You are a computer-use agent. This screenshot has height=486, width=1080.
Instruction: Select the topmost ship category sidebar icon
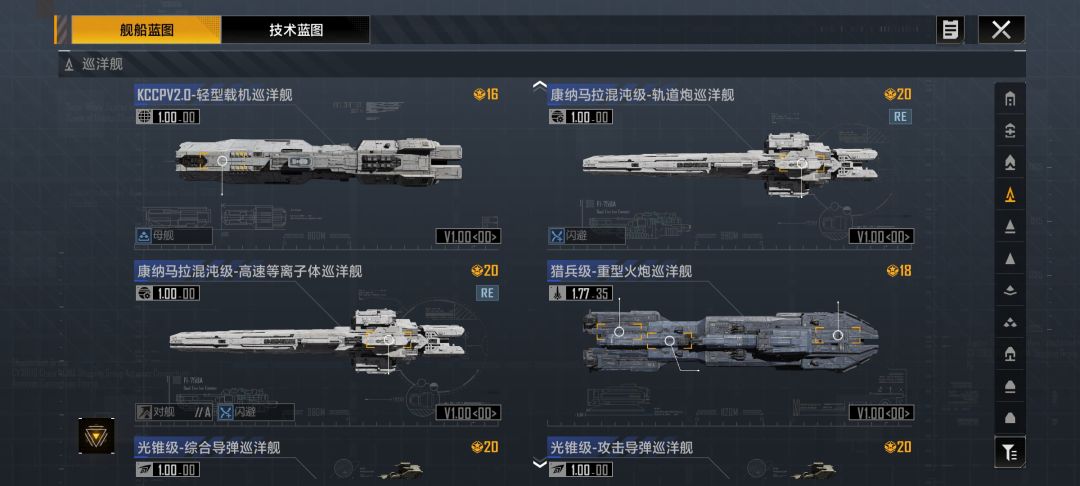1010,100
